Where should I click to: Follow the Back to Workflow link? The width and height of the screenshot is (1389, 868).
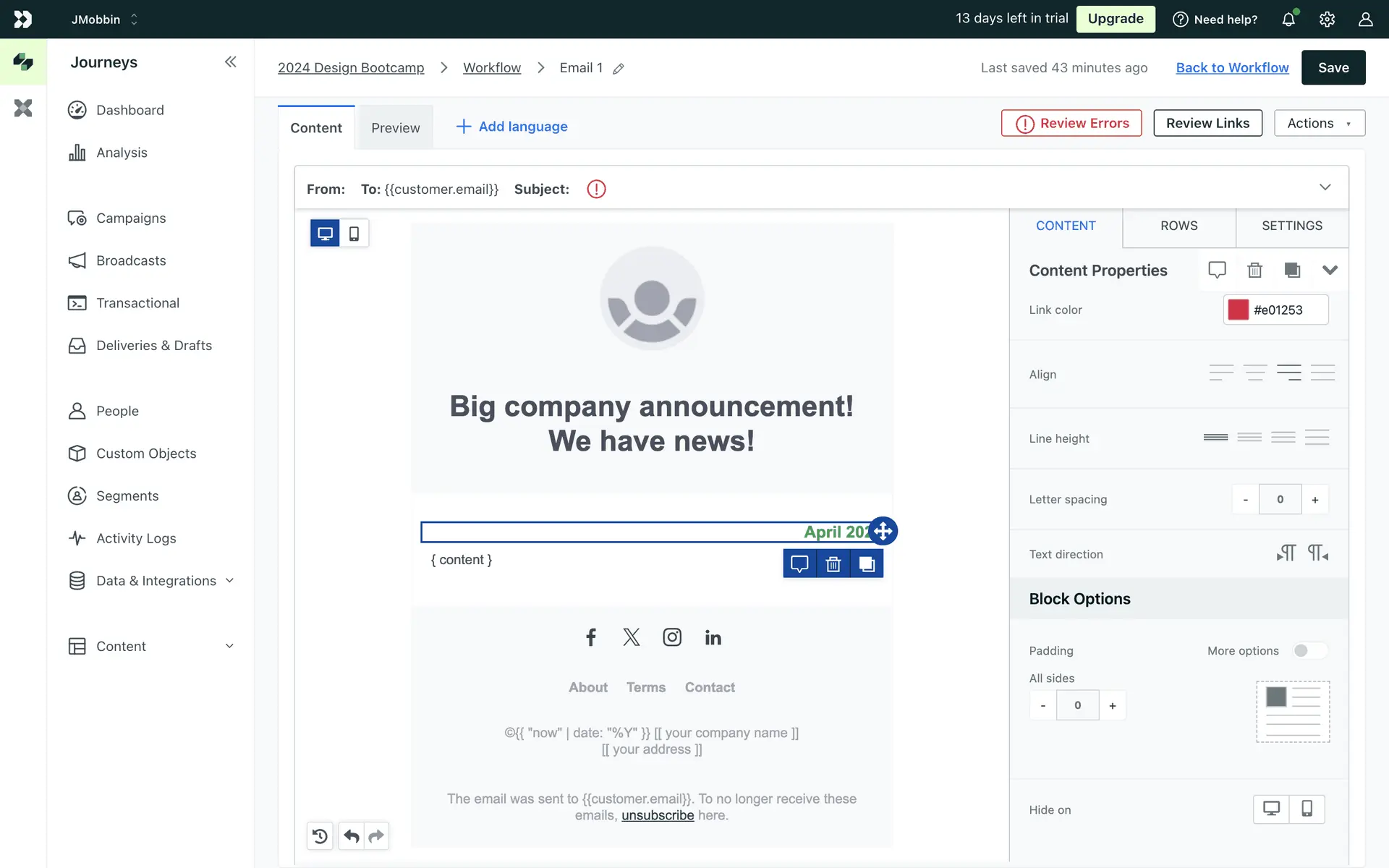click(x=1232, y=67)
